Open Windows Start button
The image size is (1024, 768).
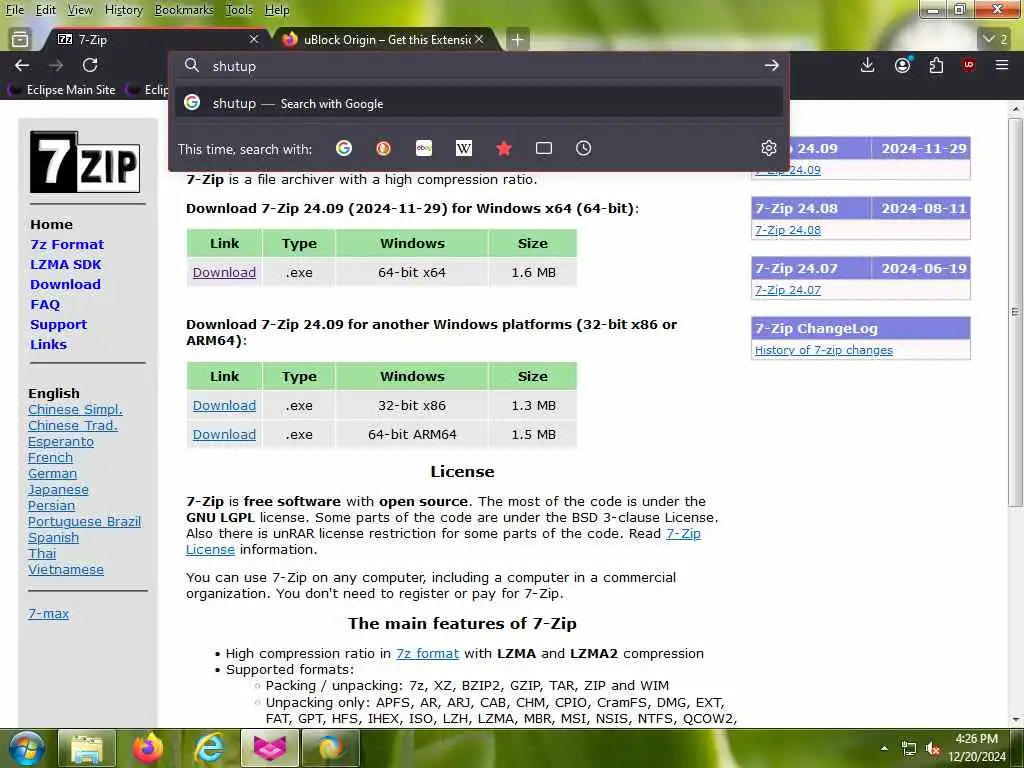point(25,748)
